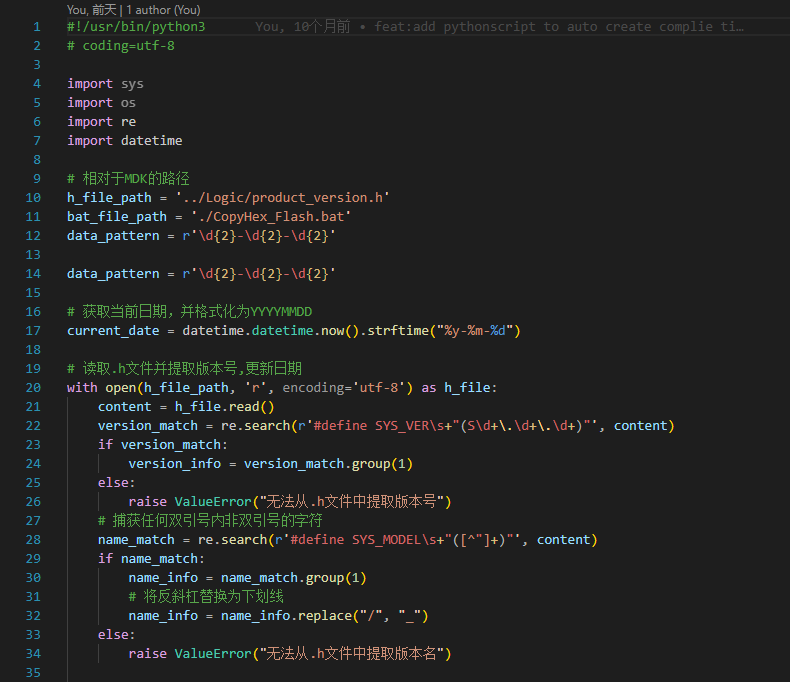Click the format string "%y-%m-%d"
Image resolution: width=790 pixels, height=682 pixels.
point(475,330)
